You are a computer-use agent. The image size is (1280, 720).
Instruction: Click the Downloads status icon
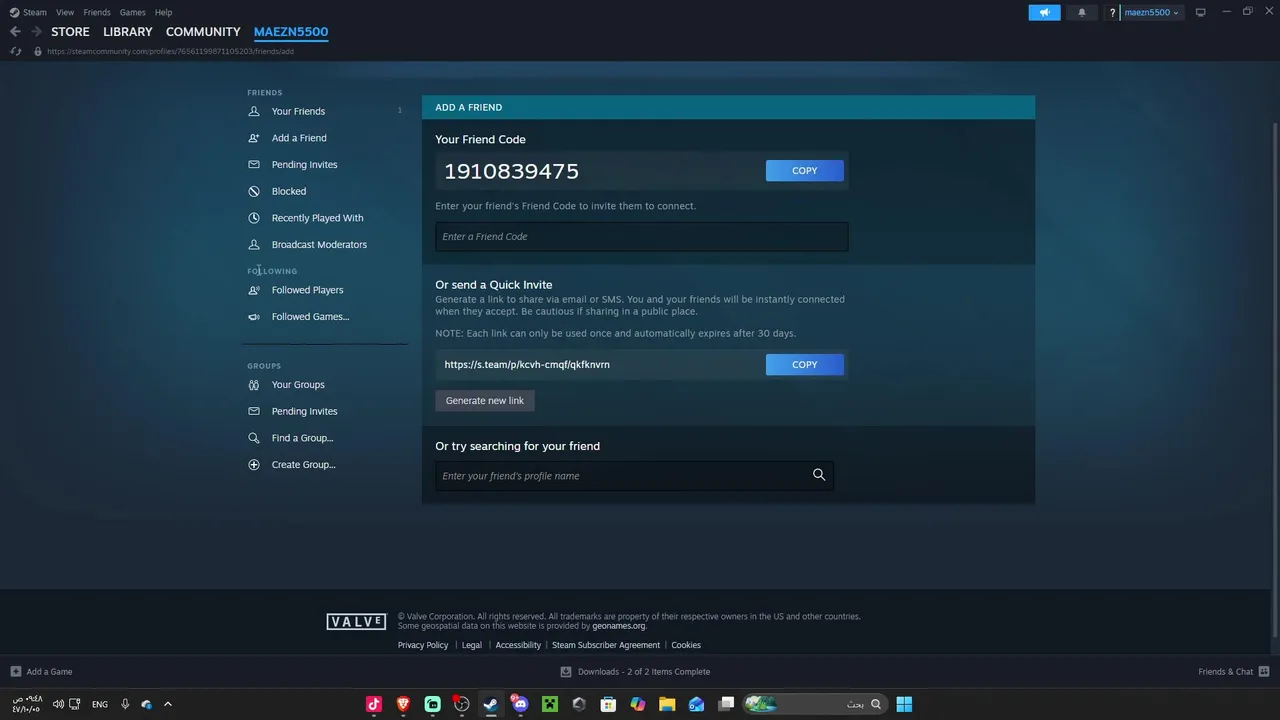pyautogui.click(x=566, y=672)
